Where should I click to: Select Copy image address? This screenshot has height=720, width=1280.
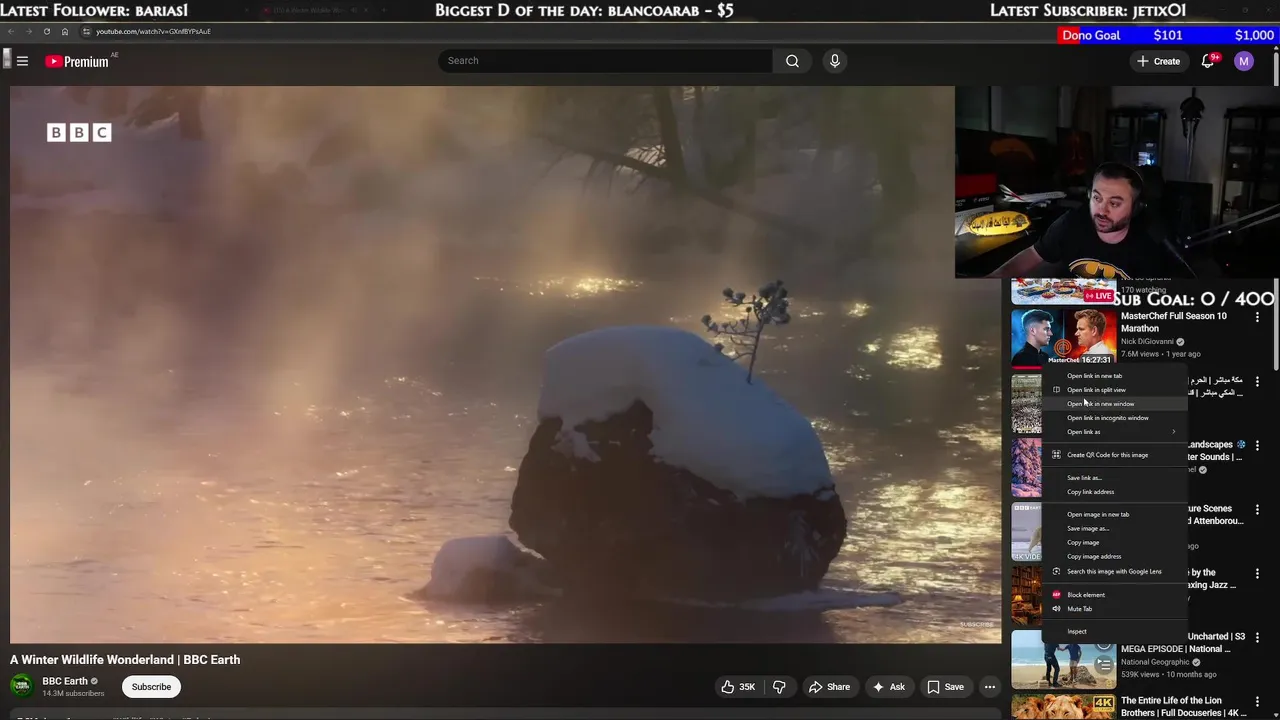[x=1115, y=556]
